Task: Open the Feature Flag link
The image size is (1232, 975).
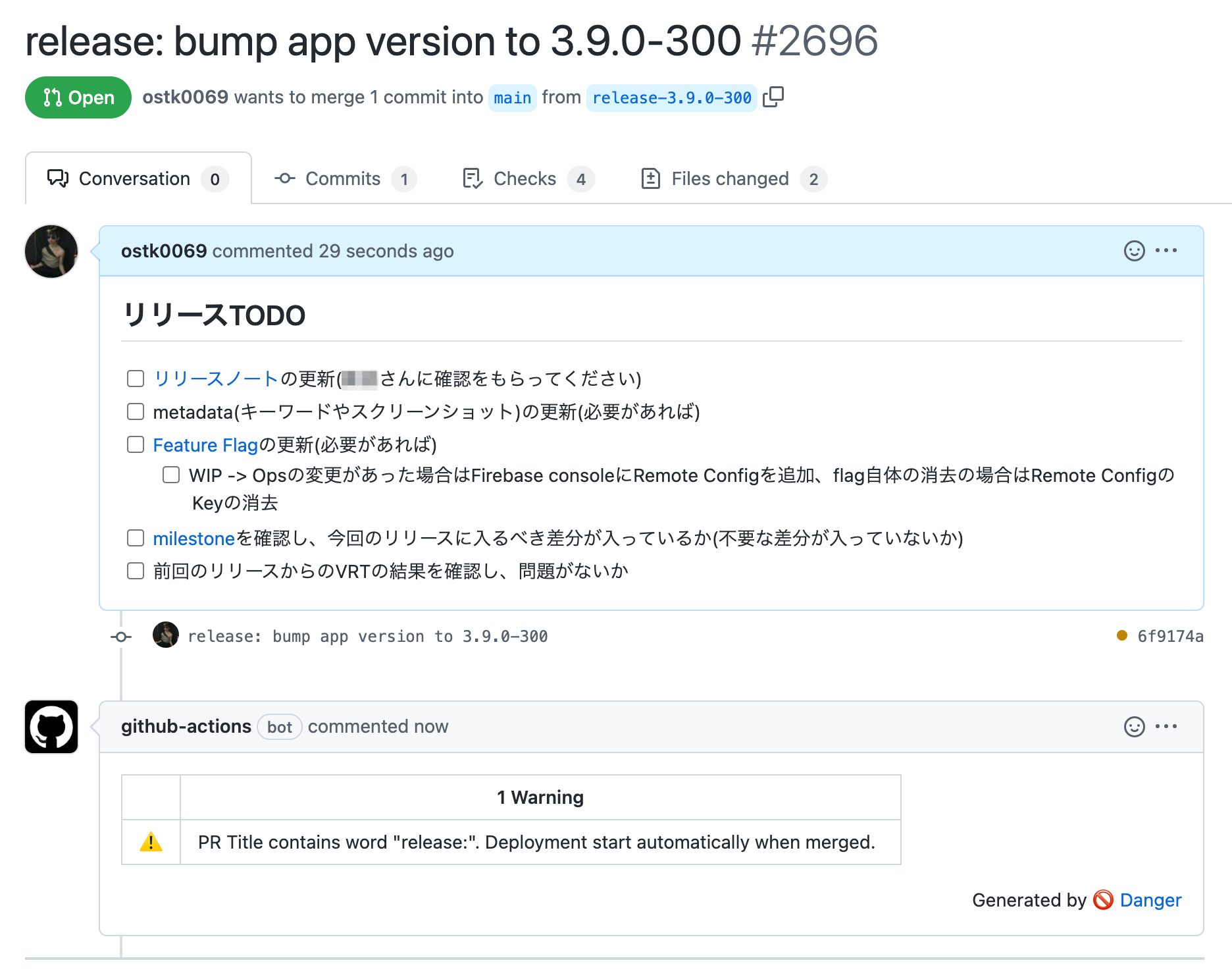Action: (x=205, y=444)
